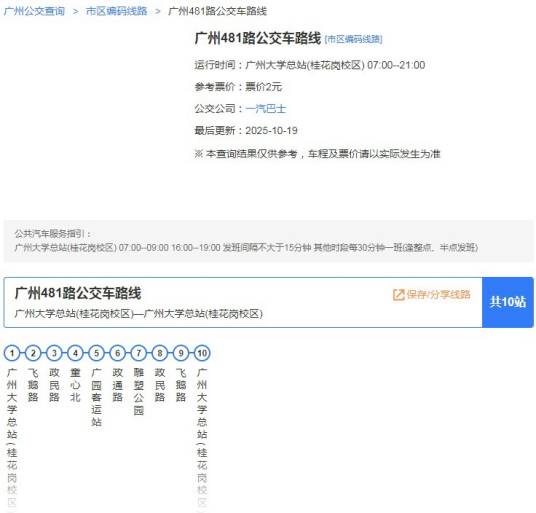Open the 政民路 stop under circle 8
Image resolution: width=536 pixels, height=513 pixels.
[160, 385]
